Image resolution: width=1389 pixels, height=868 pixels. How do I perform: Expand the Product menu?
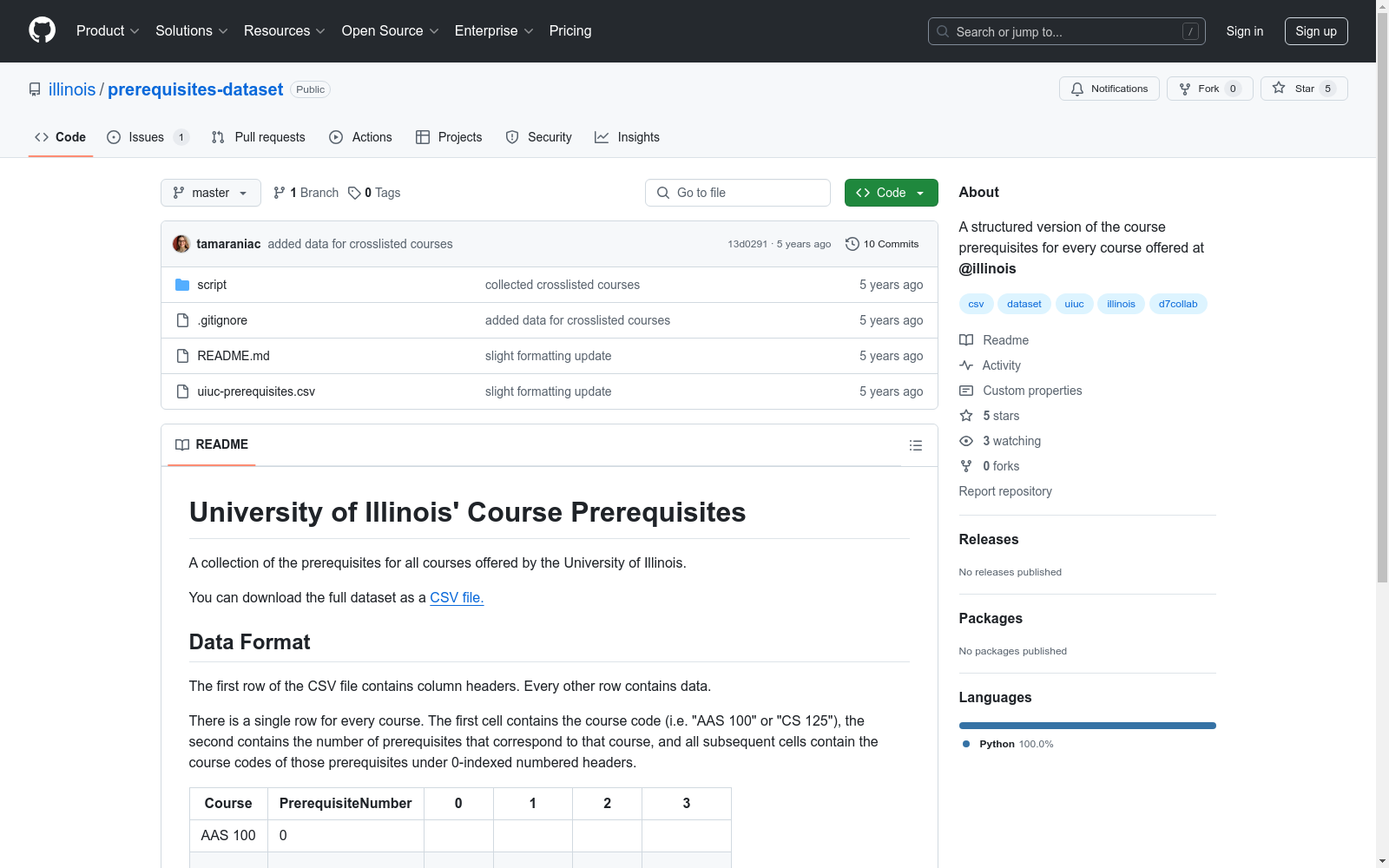click(x=108, y=31)
